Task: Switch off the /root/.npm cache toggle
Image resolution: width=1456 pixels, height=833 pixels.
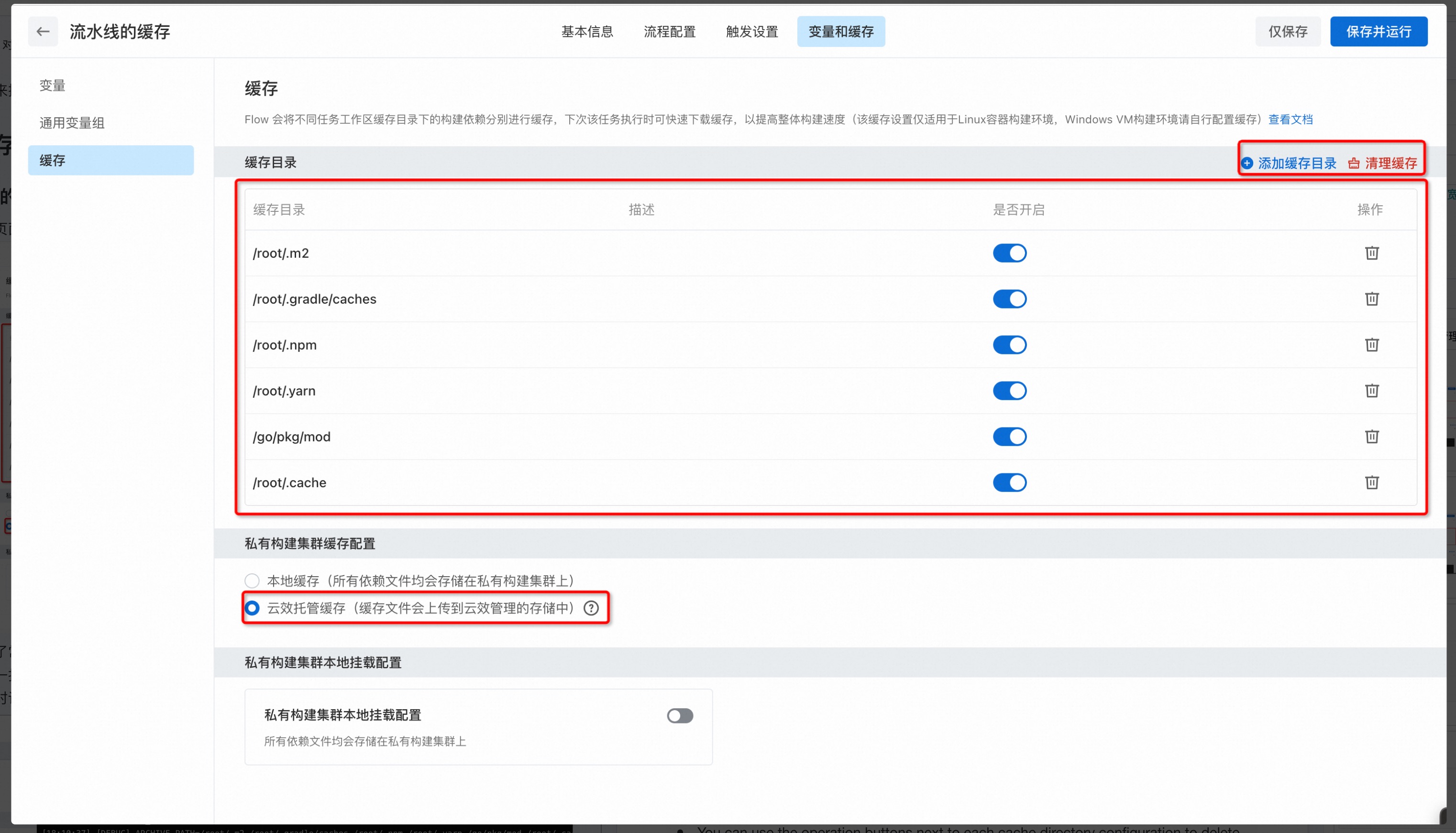Action: [1009, 344]
